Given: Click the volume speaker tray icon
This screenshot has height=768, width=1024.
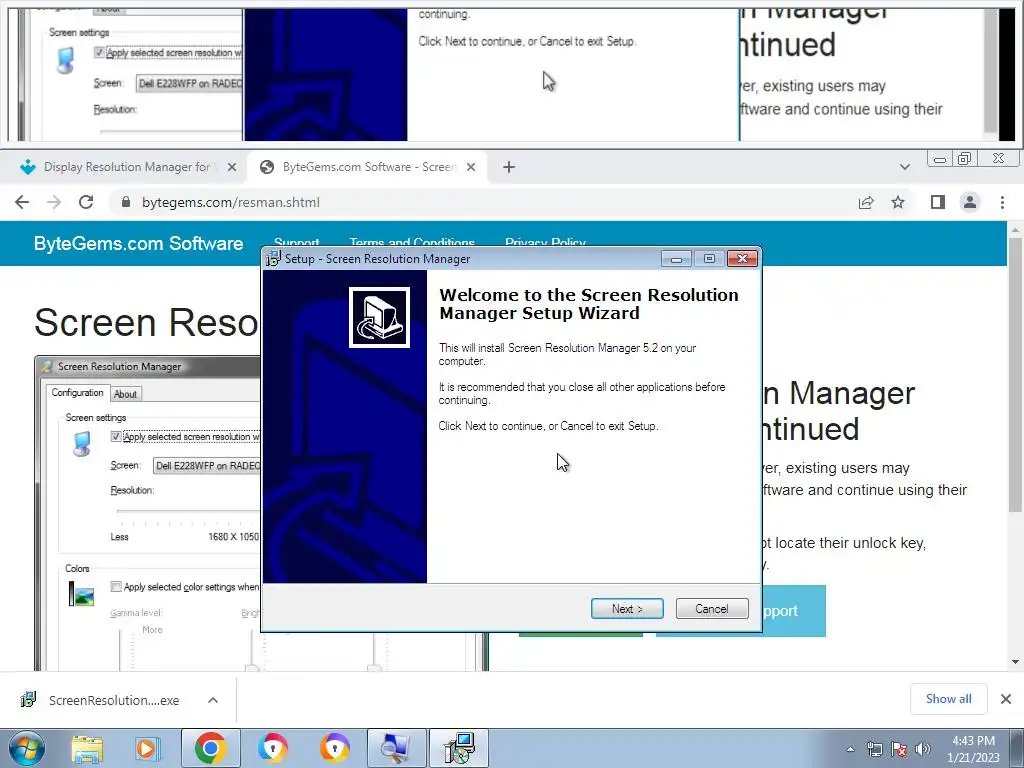Looking at the screenshot, I should click(x=923, y=749).
